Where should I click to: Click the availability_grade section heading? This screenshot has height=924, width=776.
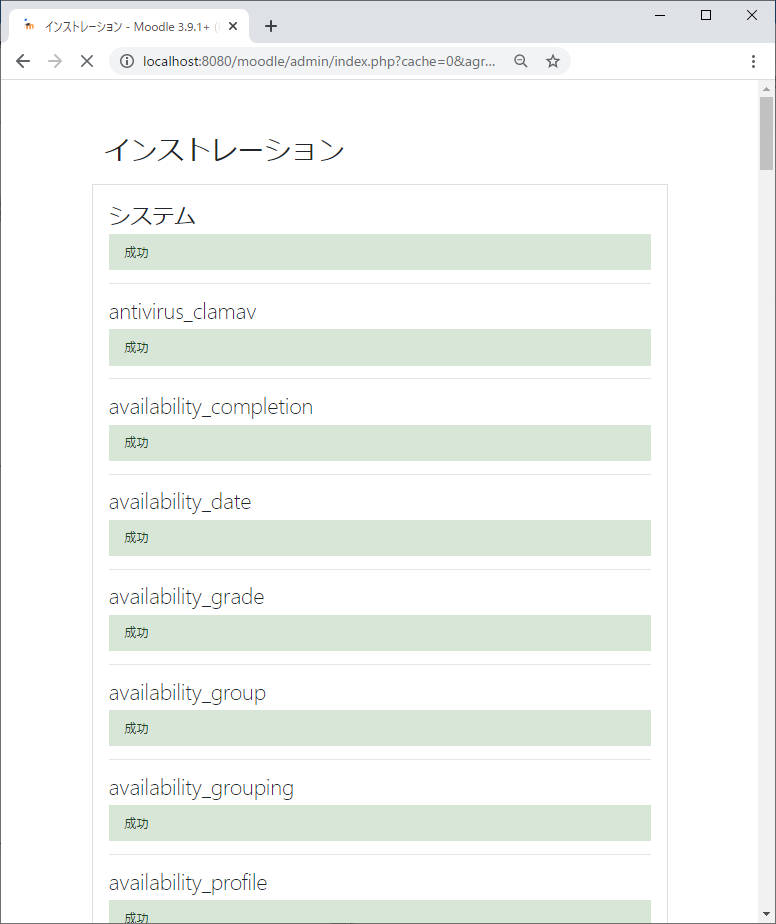click(x=186, y=596)
